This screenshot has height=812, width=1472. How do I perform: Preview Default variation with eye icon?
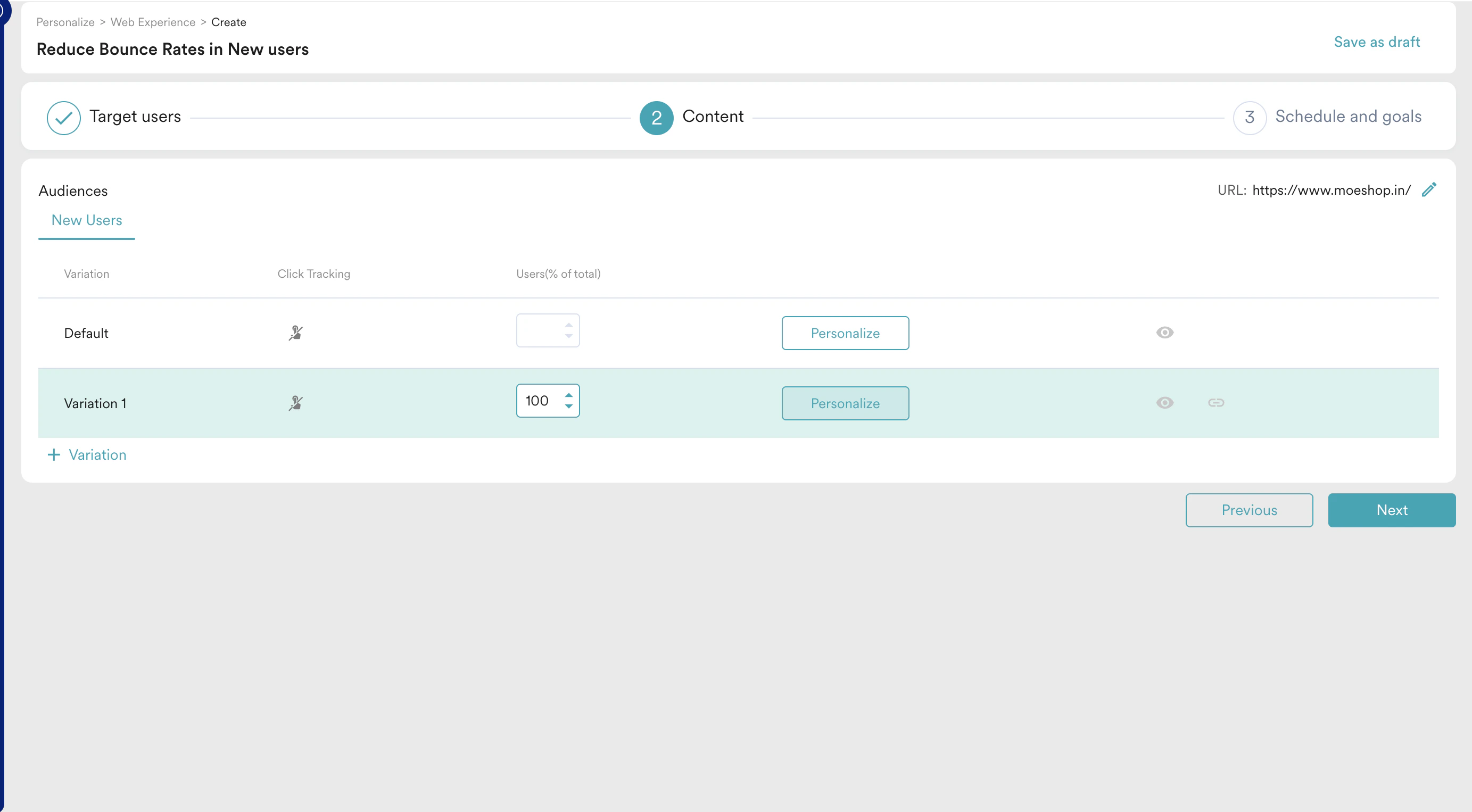pos(1164,333)
